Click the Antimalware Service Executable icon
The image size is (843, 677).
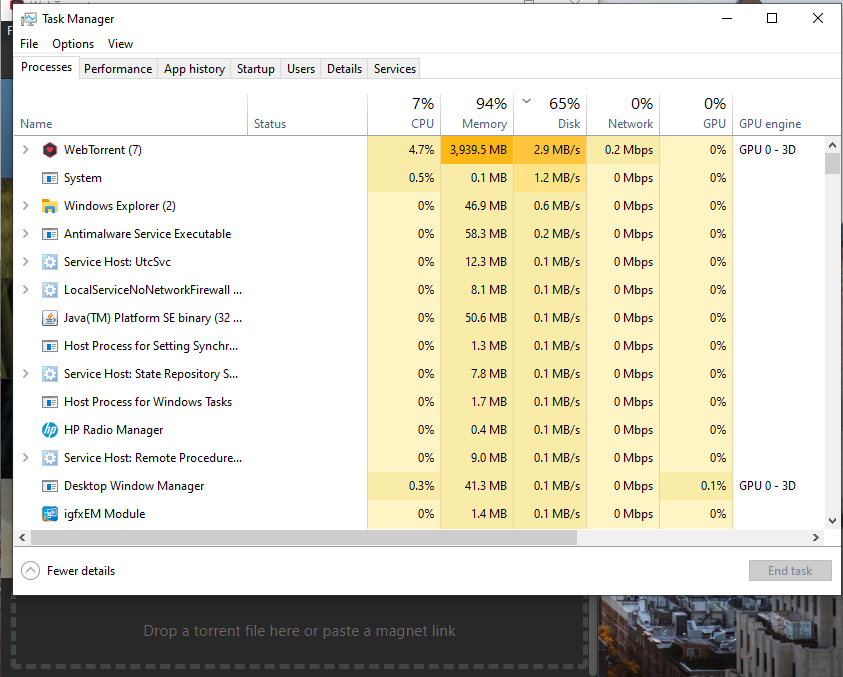click(x=49, y=234)
